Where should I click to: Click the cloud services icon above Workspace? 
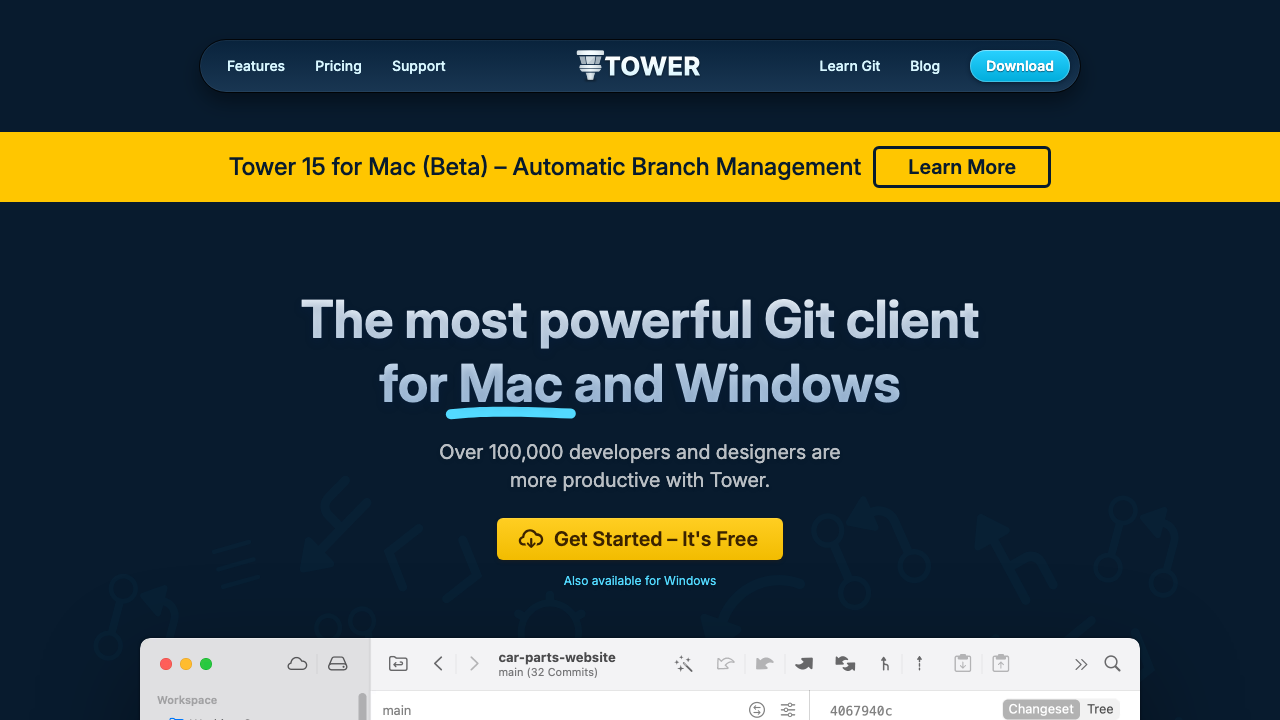pyautogui.click(x=296, y=663)
